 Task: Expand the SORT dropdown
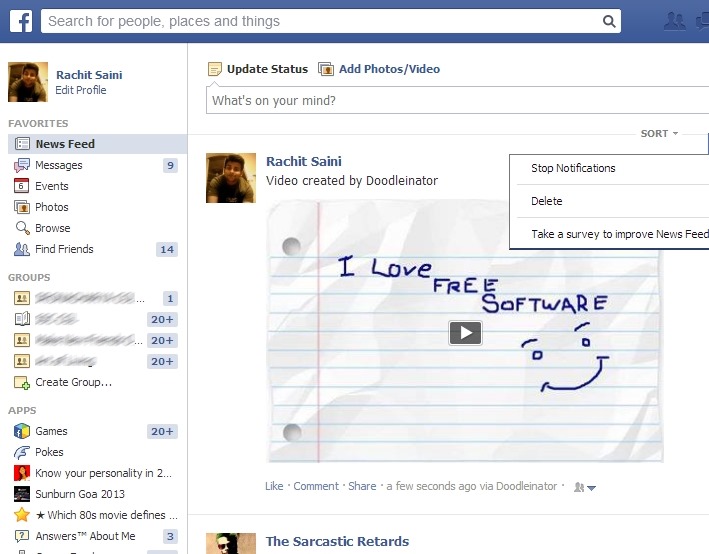click(659, 133)
